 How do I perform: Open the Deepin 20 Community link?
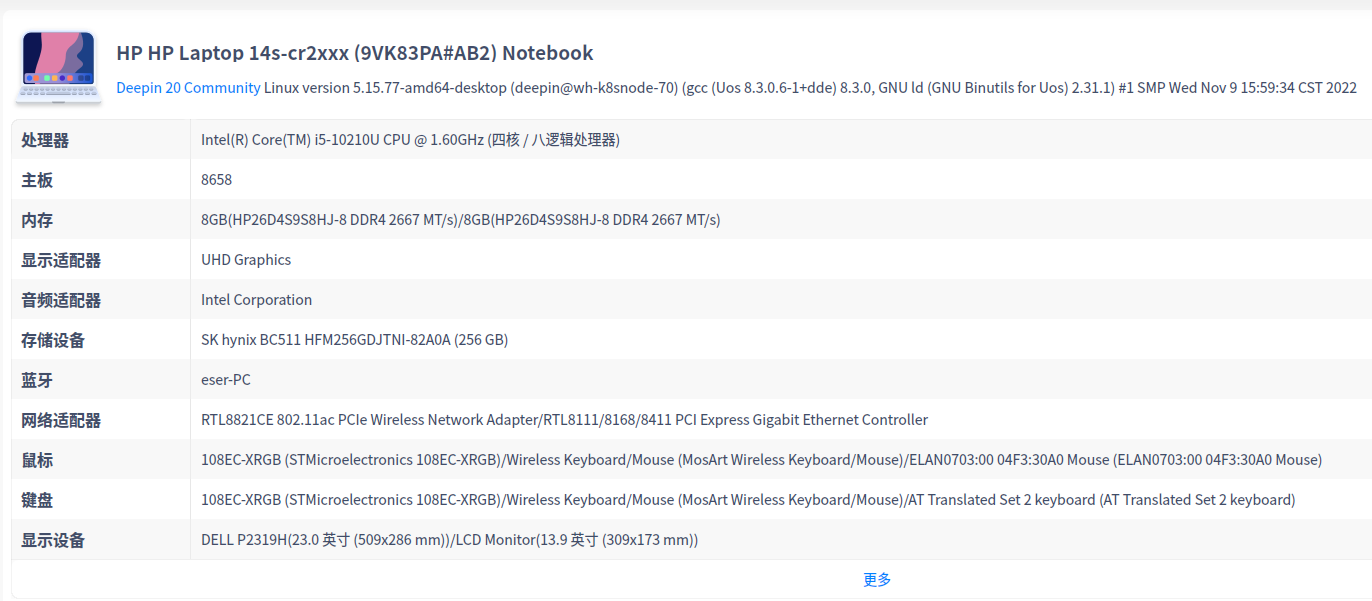[188, 88]
